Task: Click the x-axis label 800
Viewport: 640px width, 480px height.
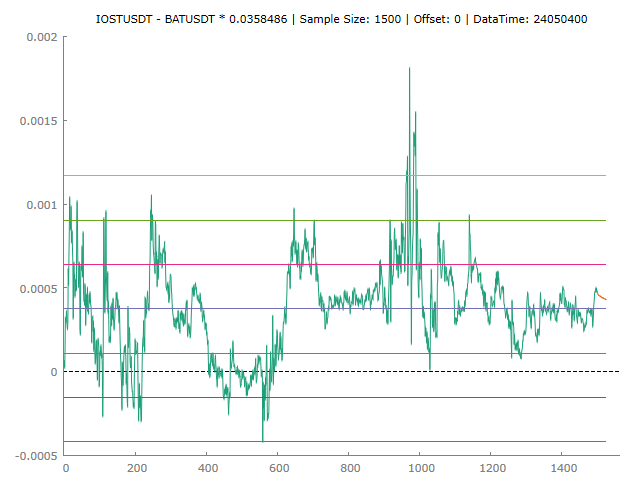Action: pos(350,468)
